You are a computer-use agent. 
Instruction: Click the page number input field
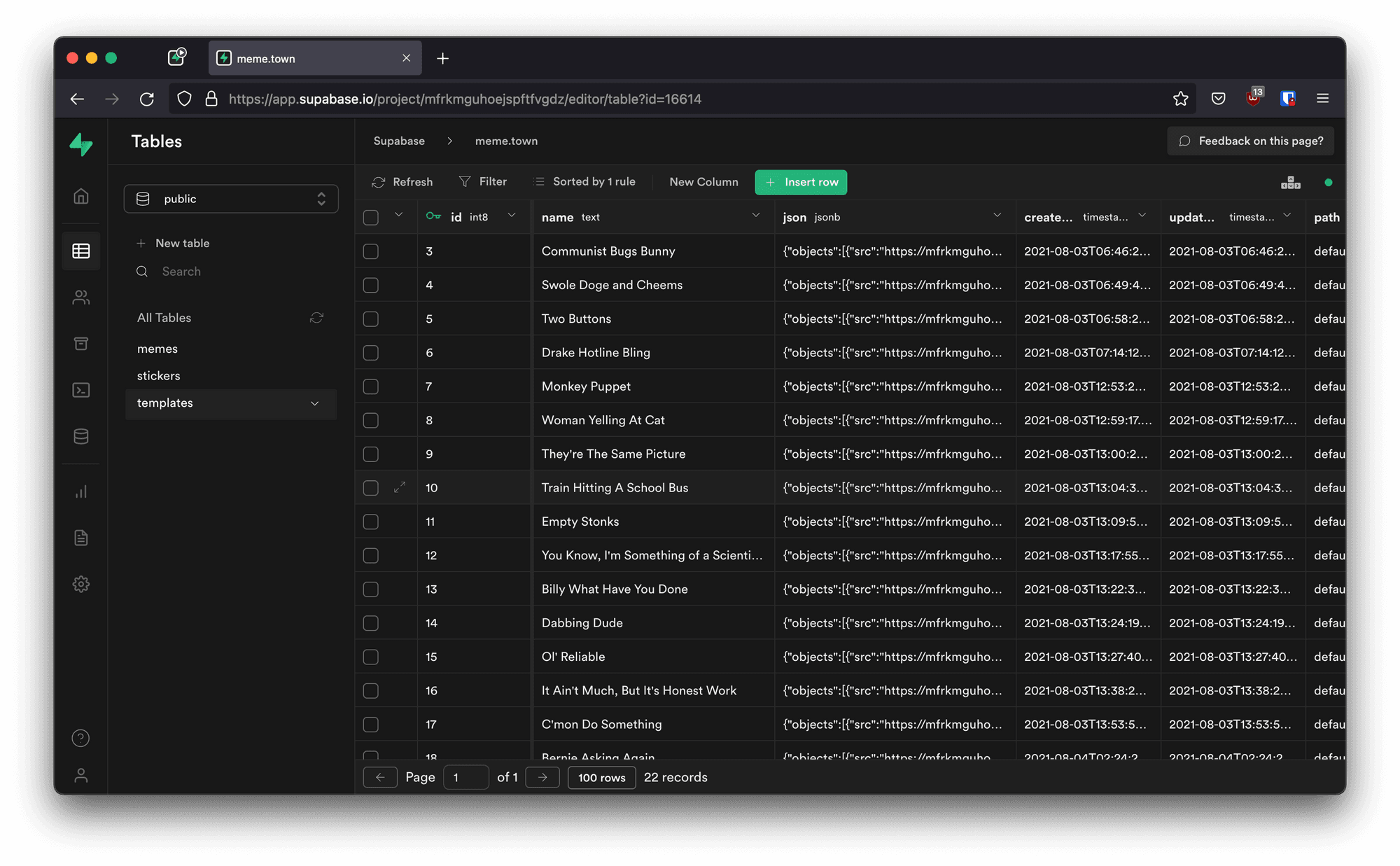[465, 777]
